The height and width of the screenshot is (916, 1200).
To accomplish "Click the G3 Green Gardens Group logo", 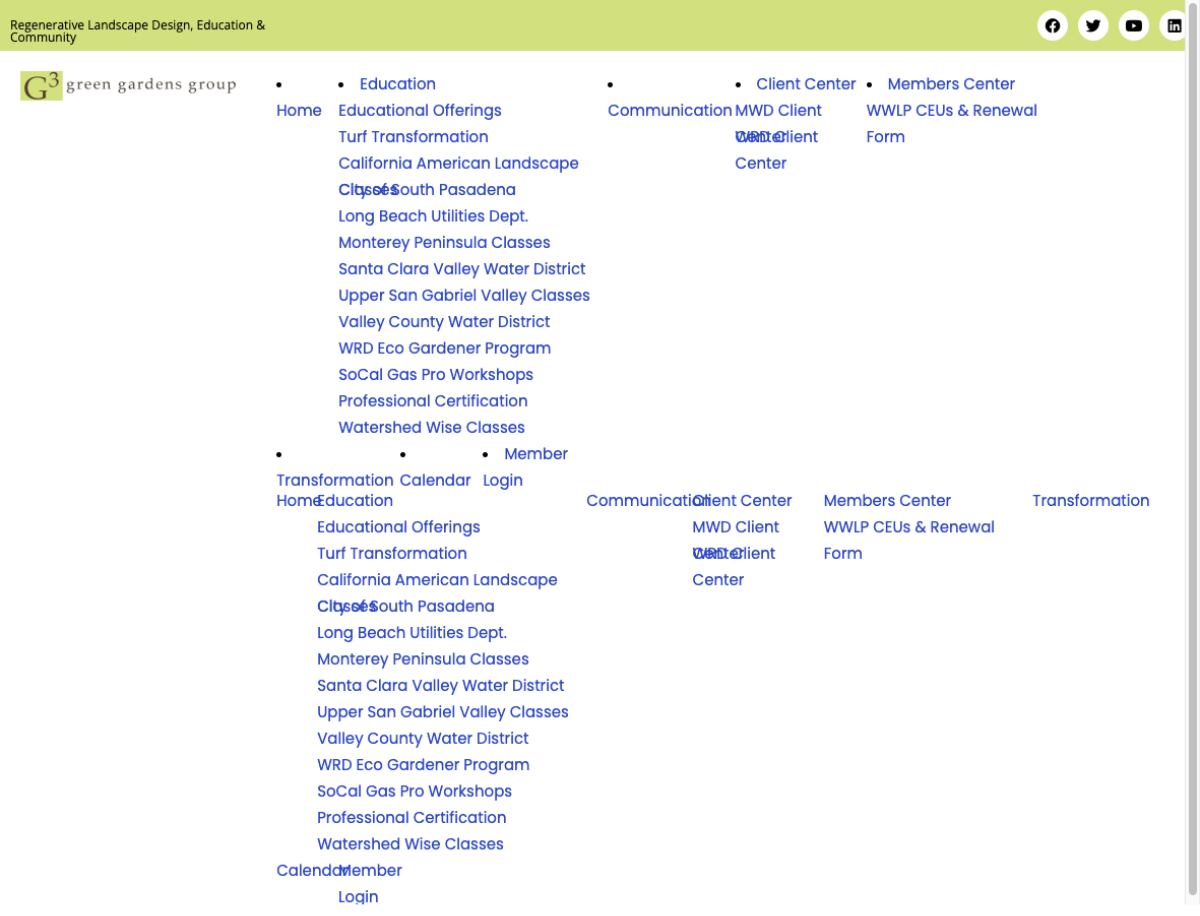I will pos(128,86).
